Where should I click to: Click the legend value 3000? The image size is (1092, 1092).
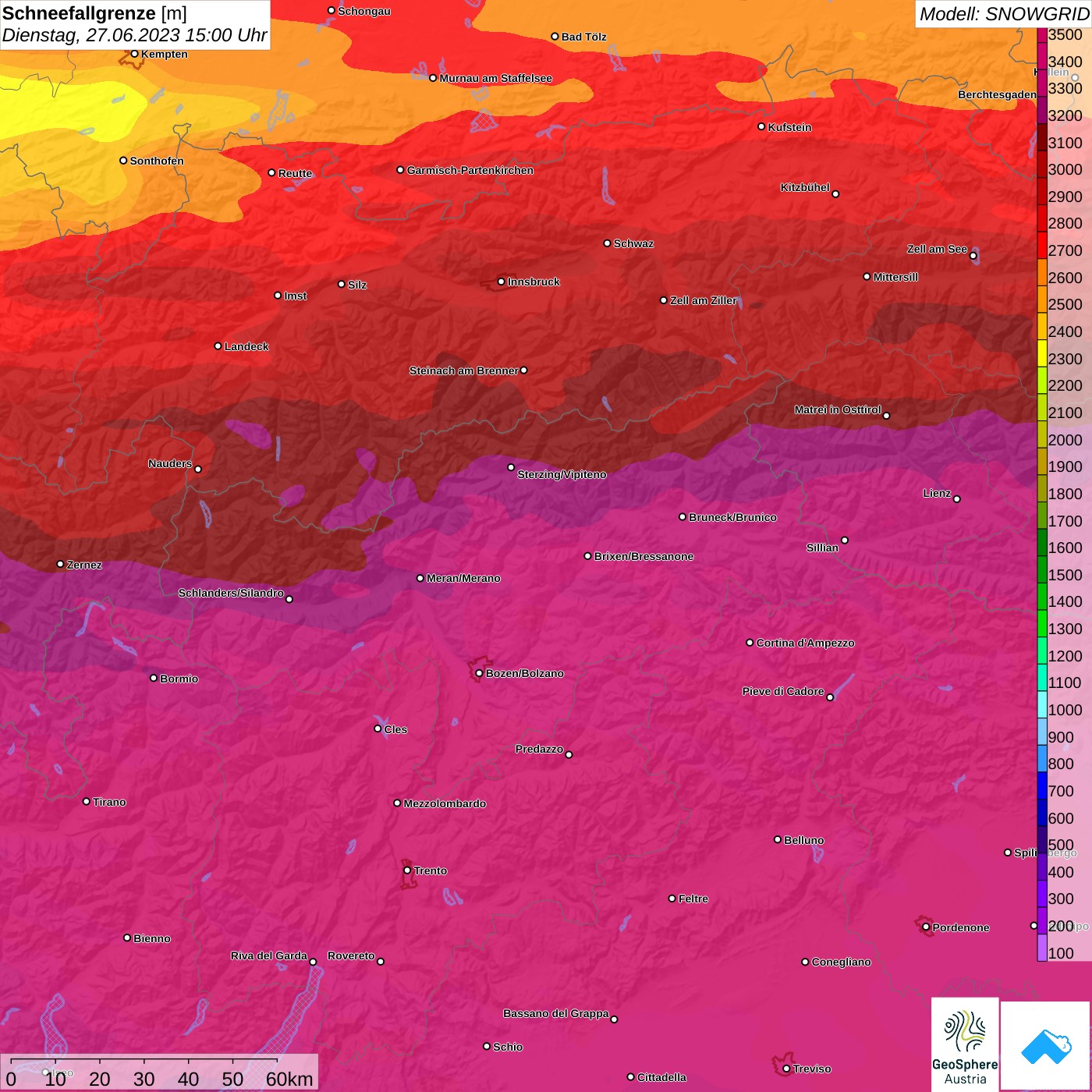click(x=1065, y=170)
